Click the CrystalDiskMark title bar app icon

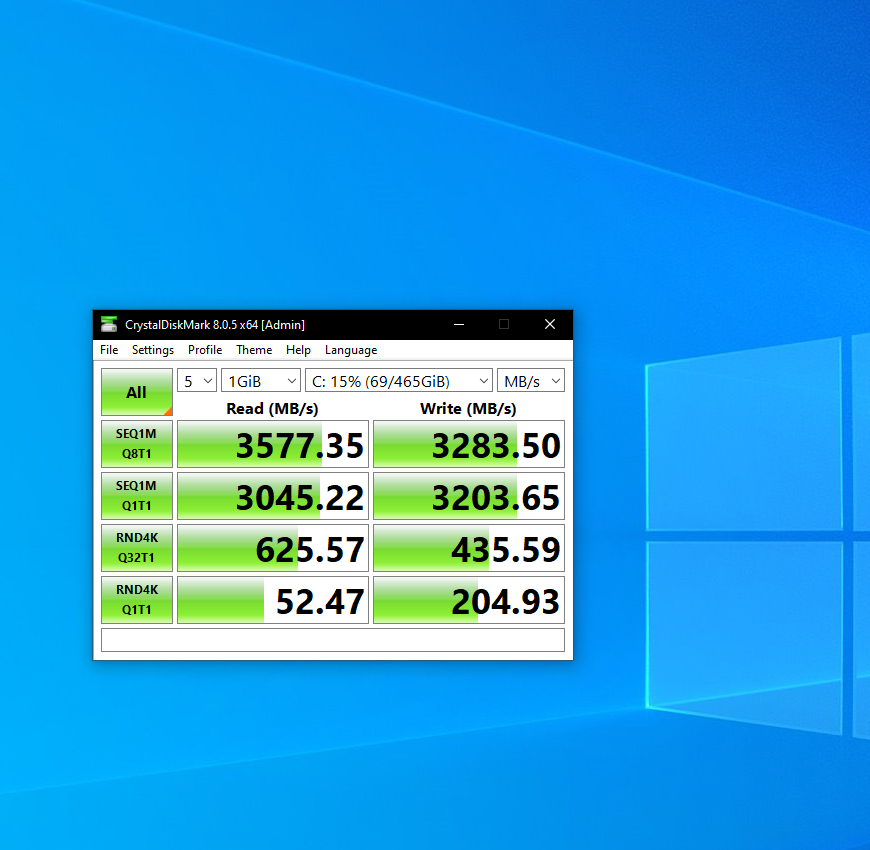pos(109,325)
